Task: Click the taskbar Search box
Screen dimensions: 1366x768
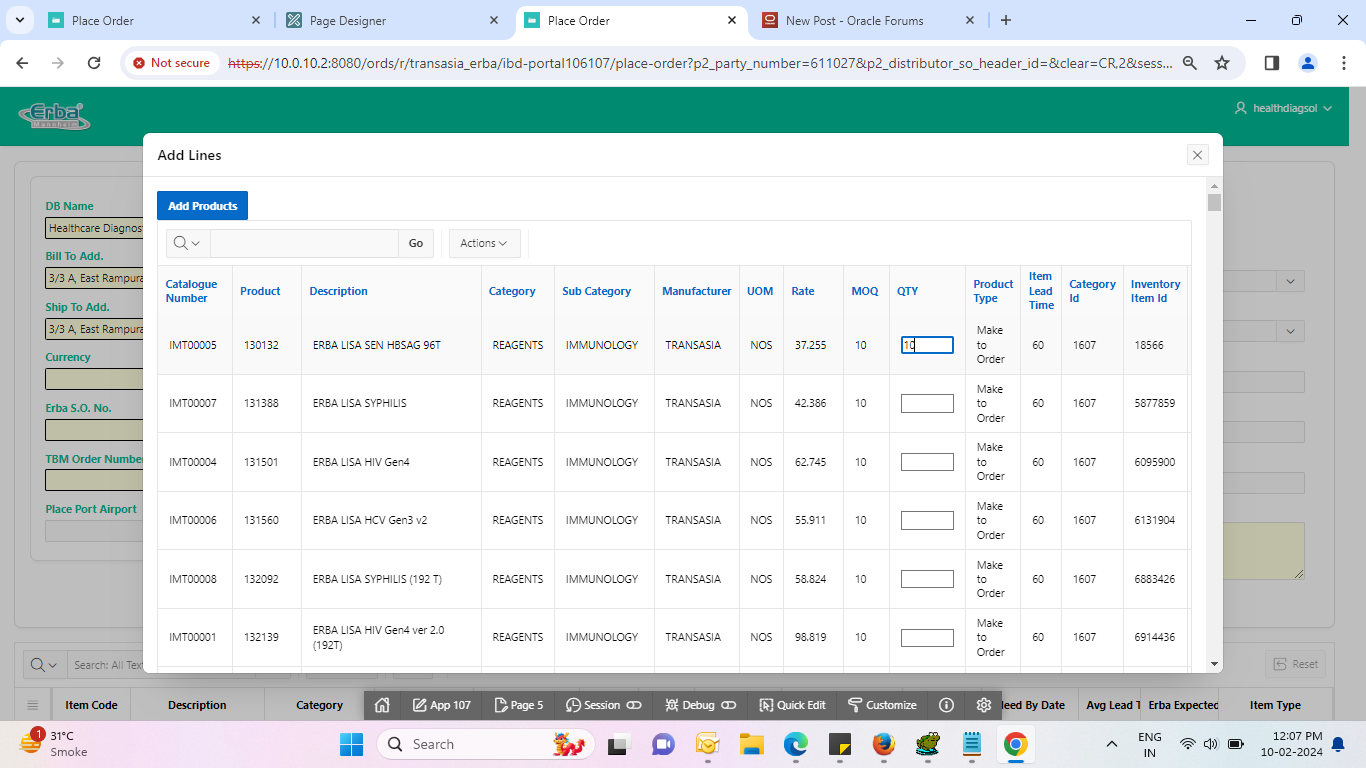Action: (x=486, y=744)
